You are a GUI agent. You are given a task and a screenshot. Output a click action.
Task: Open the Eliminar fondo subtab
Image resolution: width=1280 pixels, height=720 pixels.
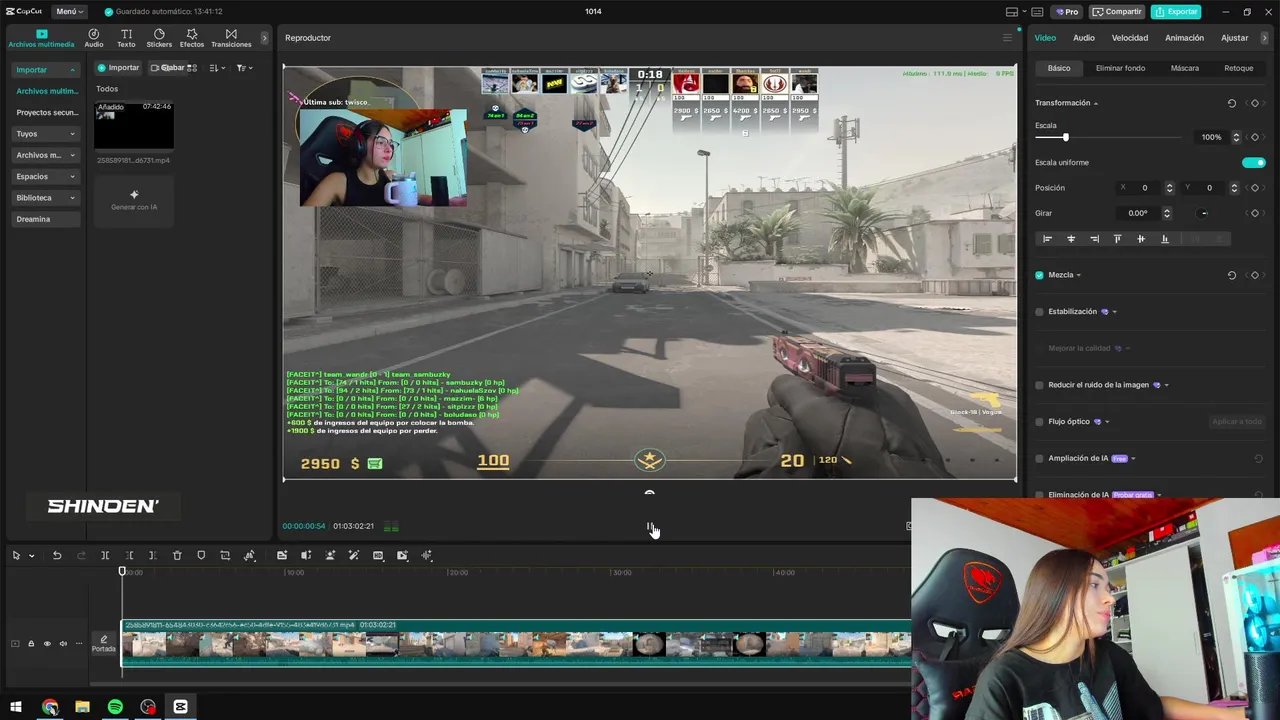pyautogui.click(x=1120, y=68)
